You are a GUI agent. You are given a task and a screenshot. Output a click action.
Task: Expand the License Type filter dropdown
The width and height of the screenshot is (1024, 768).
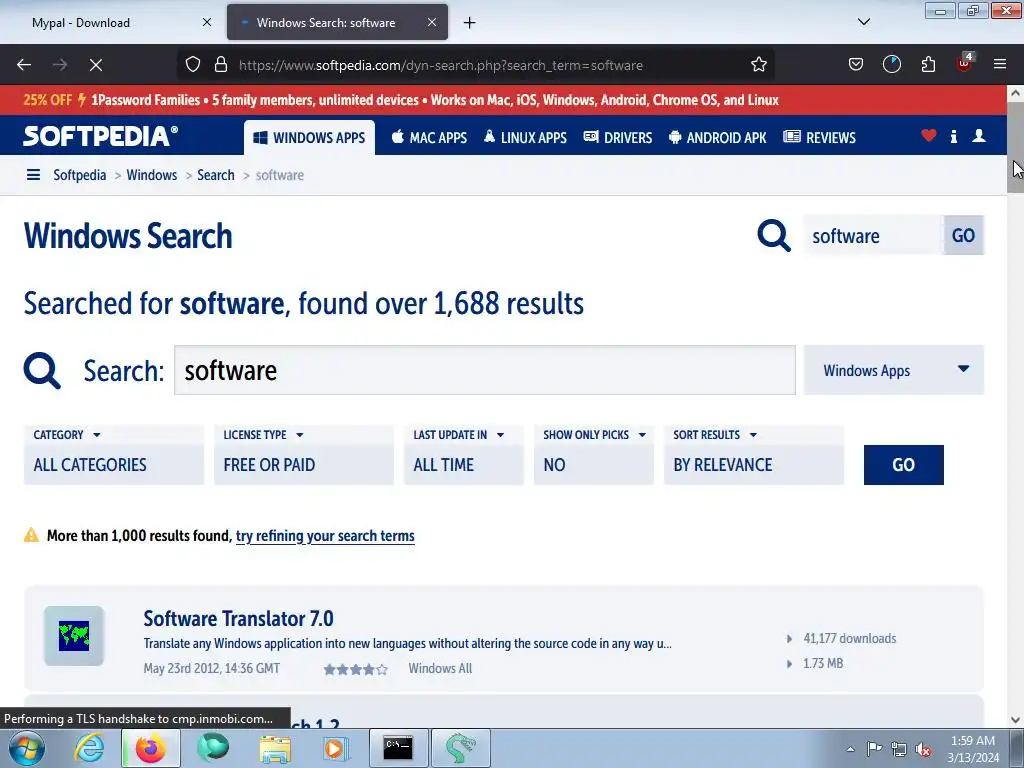304,455
